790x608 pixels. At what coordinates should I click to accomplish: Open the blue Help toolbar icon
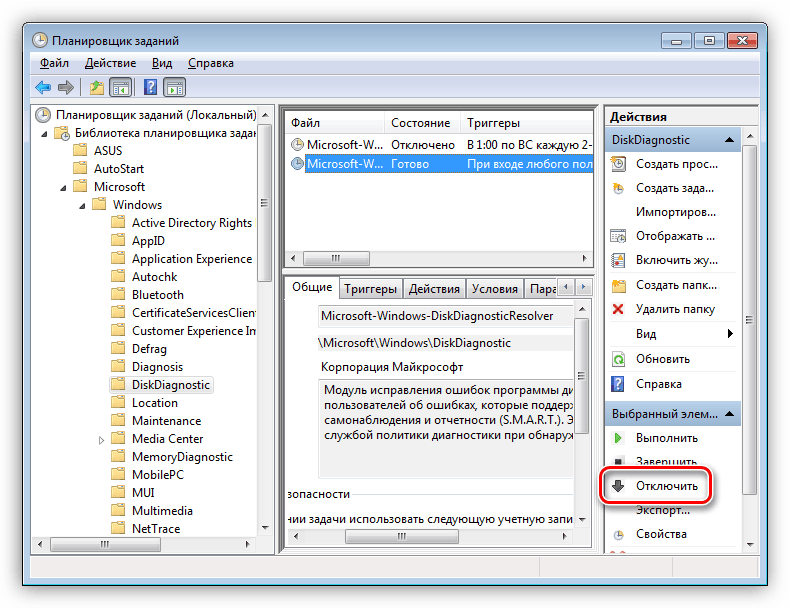[150, 88]
